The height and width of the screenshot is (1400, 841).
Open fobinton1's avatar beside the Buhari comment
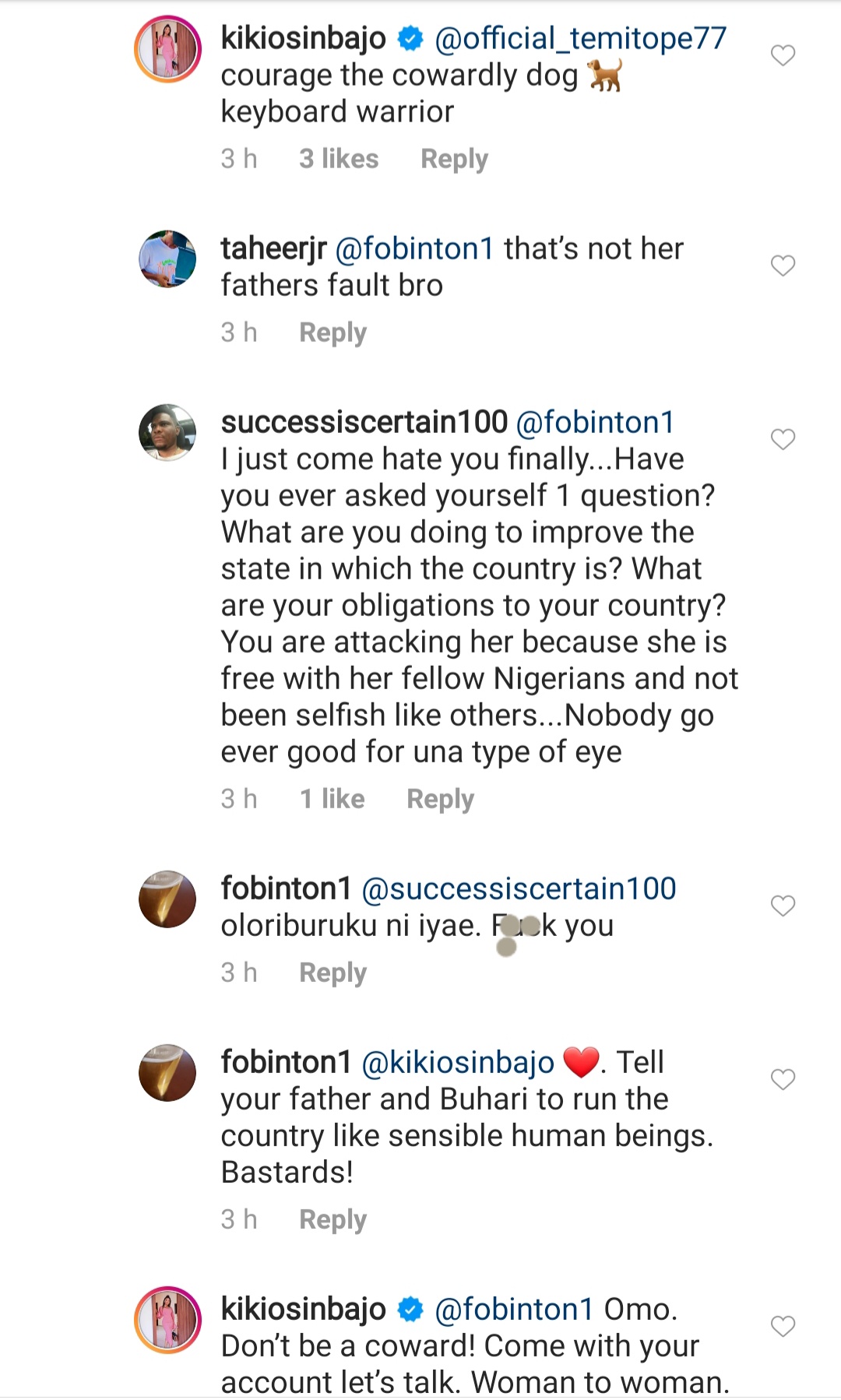(x=167, y=1073)
